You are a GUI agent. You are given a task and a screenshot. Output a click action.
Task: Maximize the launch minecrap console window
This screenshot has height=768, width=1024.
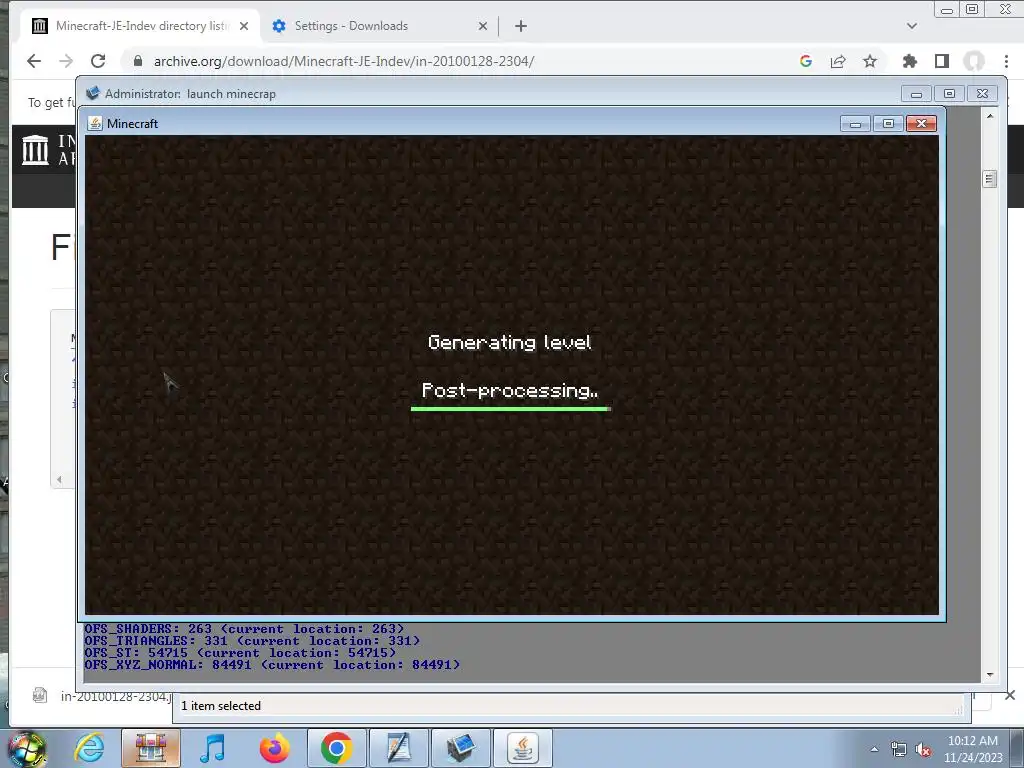950,94
